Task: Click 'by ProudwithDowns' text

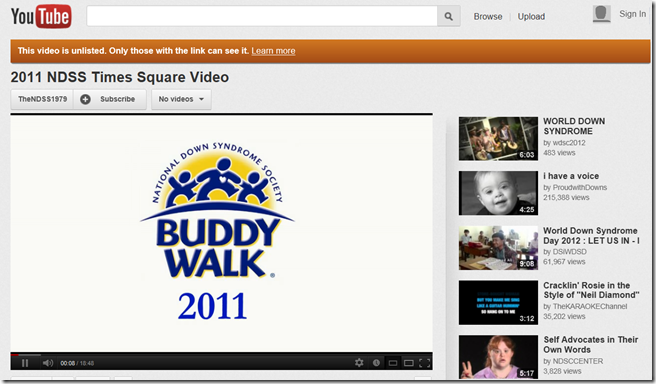Action: (575, 187)
